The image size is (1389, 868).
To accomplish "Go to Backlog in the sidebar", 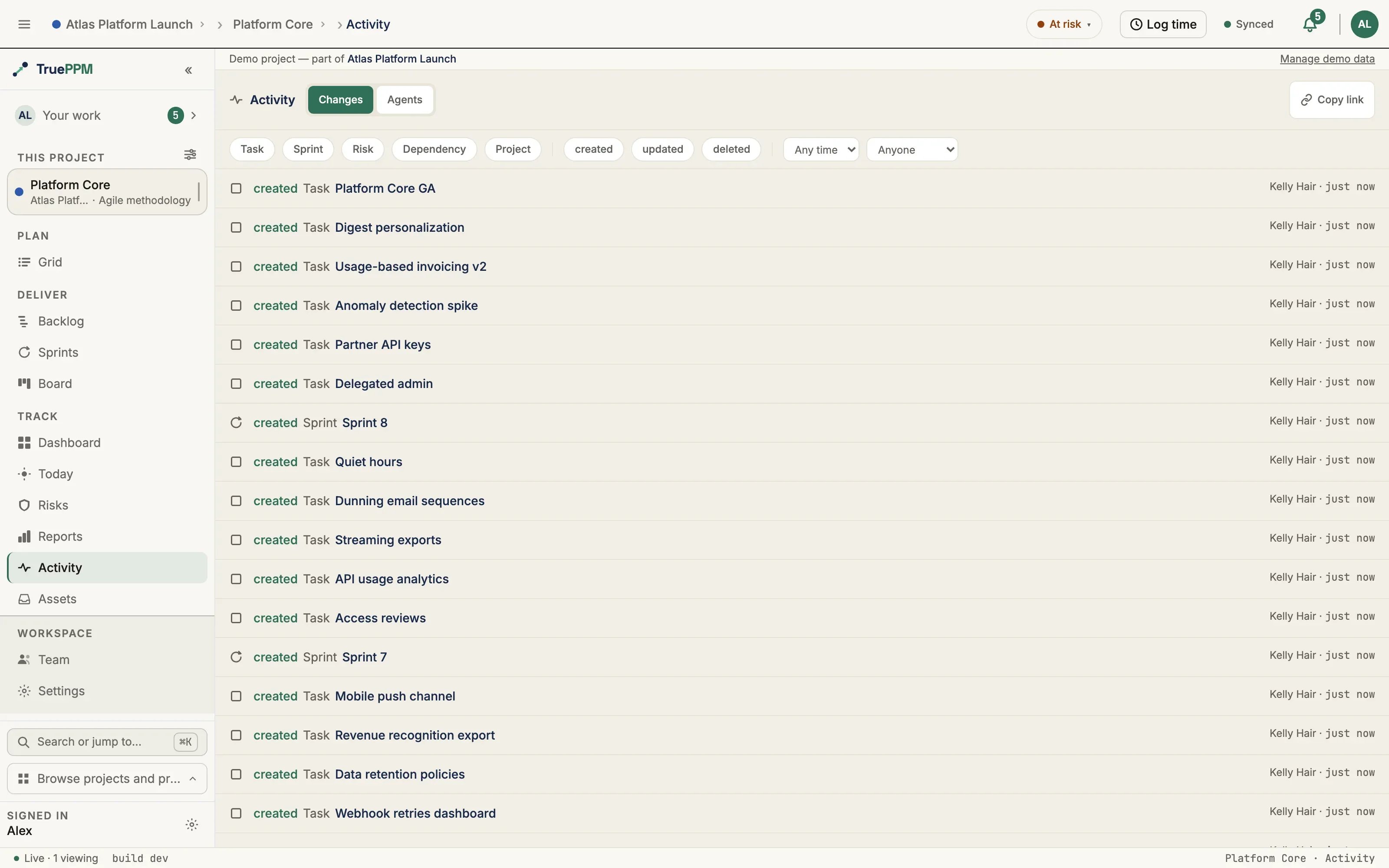I will [x=107, y=322].
